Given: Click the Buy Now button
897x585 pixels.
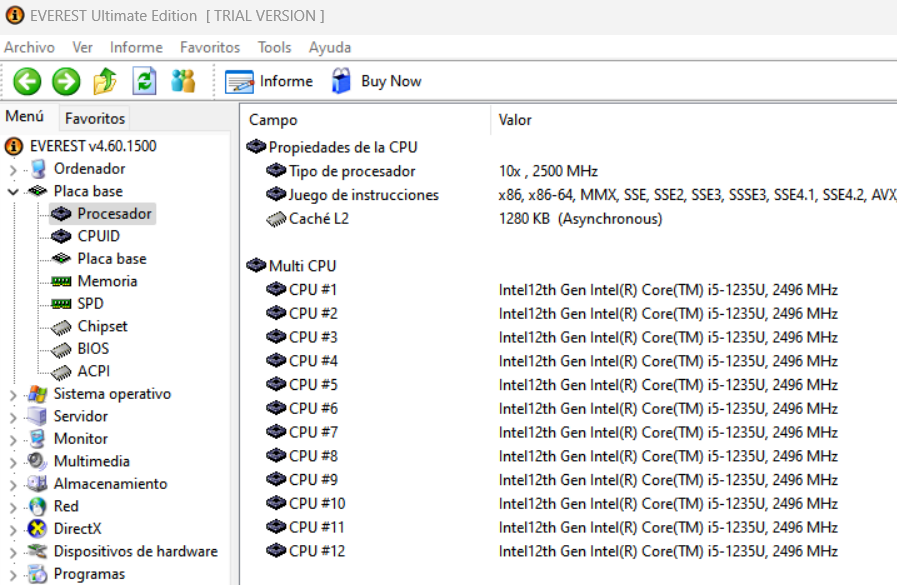Looking at the screenshot, I should (x=376, y=81).
